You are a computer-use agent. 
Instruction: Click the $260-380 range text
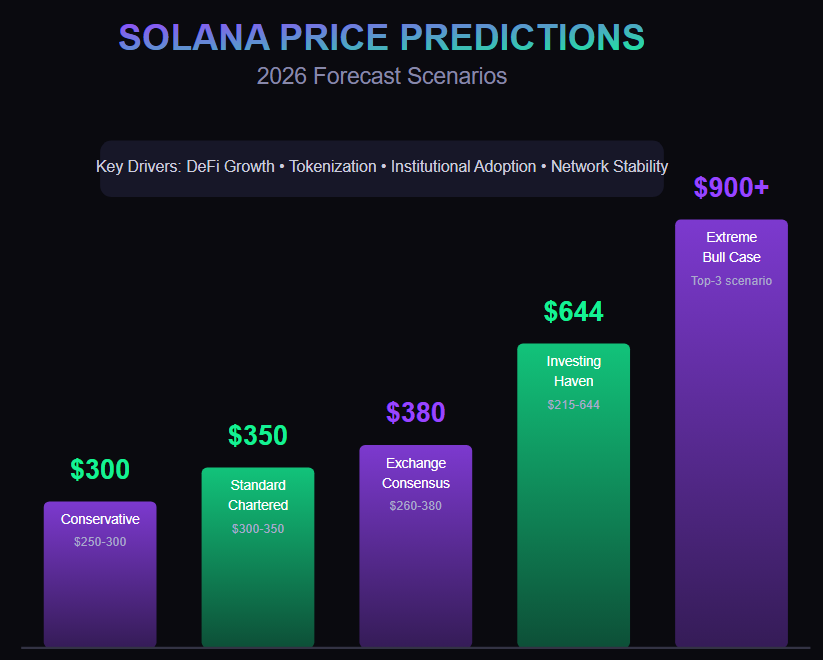point(416,506)
